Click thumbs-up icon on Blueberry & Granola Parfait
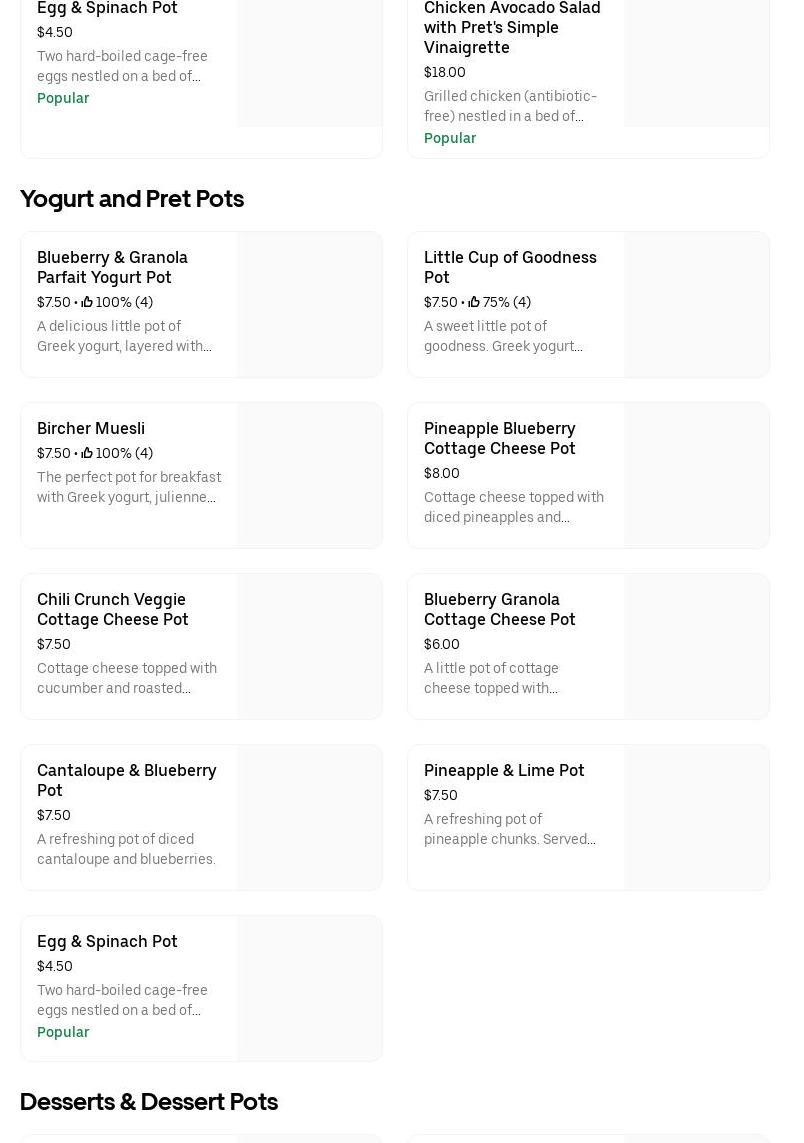The width and height of the screenshot is (804, 1143). point(87,302)
